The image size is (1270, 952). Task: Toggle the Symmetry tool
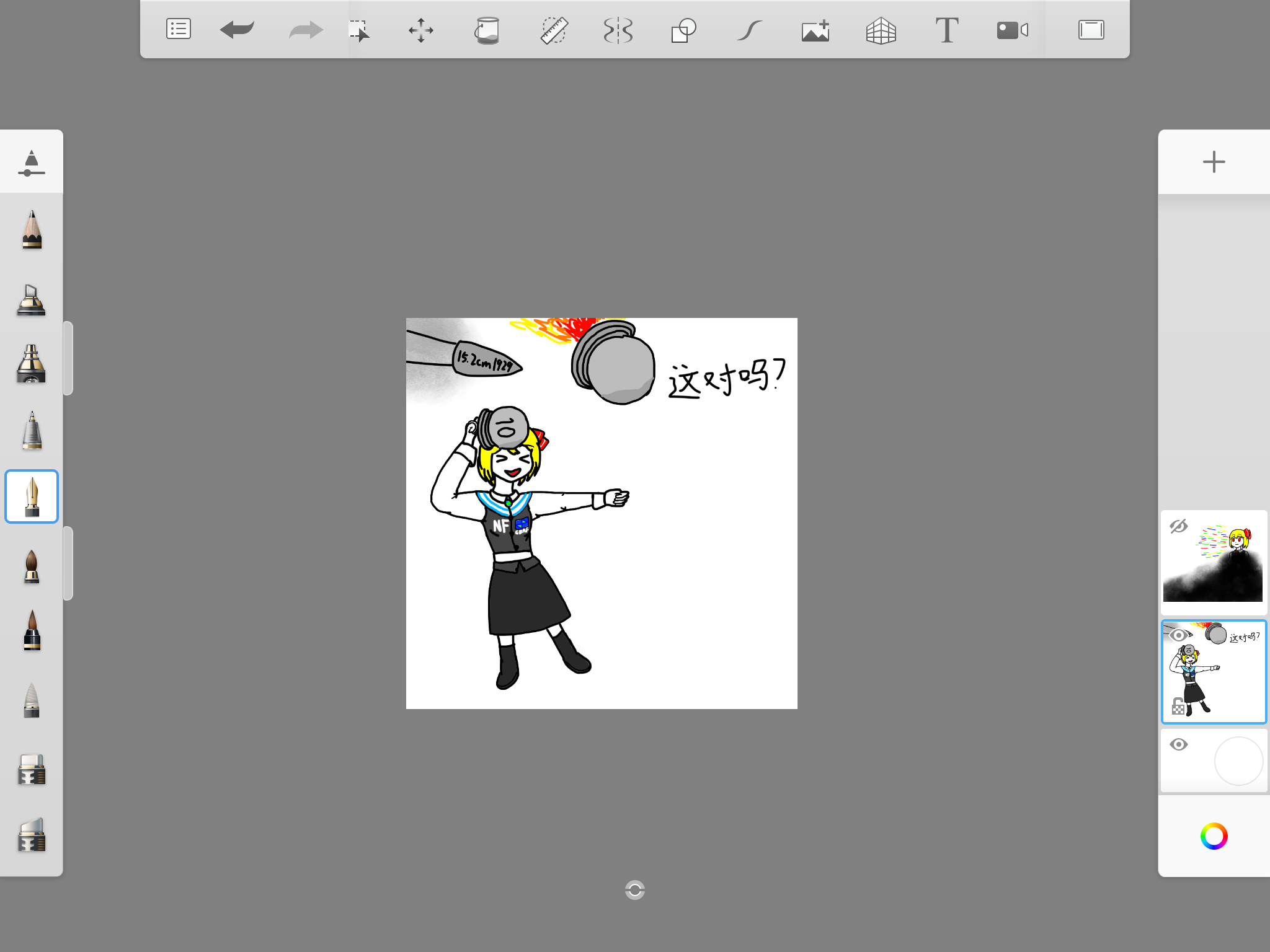click(618, 30)
